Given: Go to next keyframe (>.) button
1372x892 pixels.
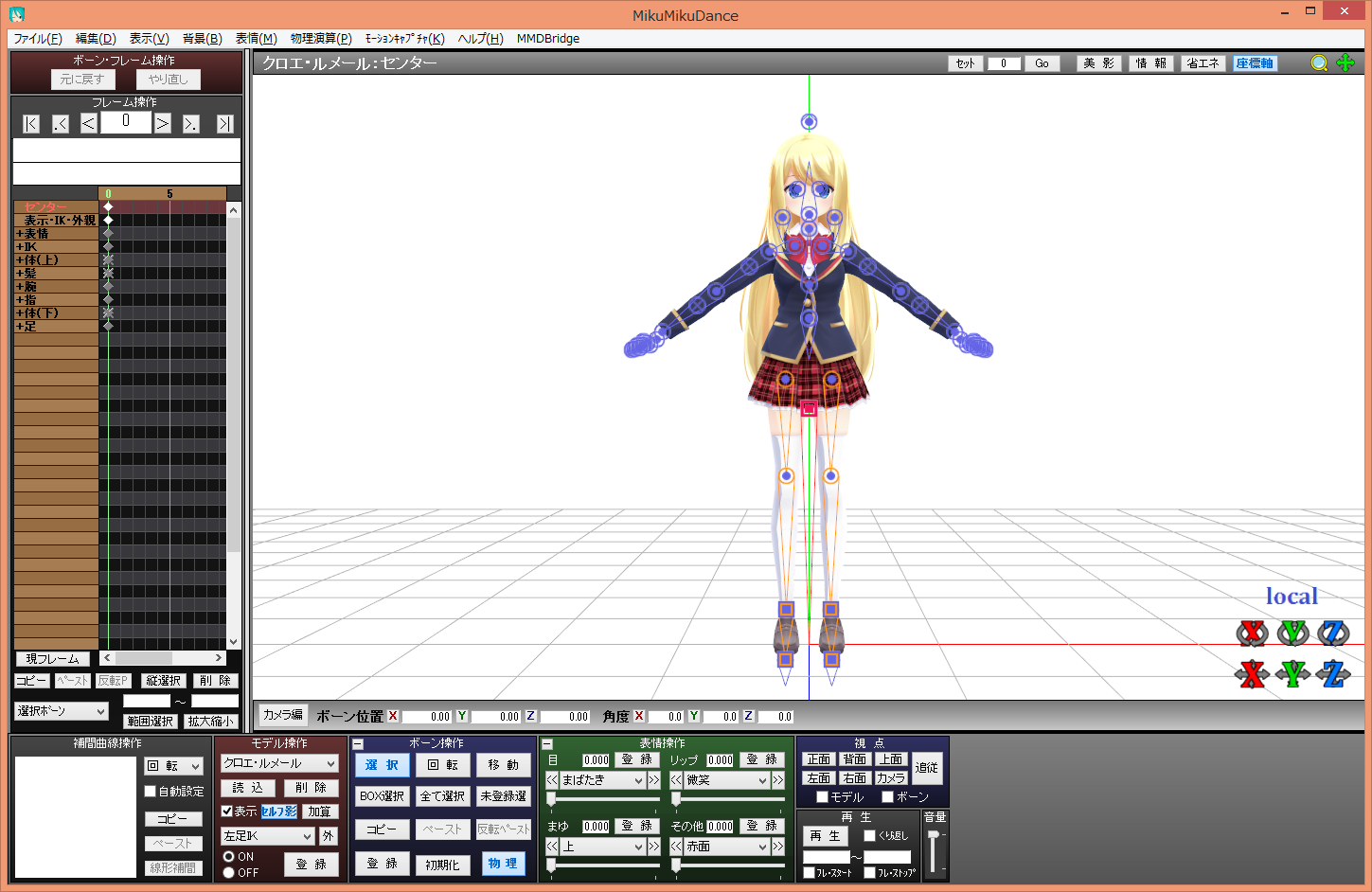Looking at the screenshot, I should 191,123.
